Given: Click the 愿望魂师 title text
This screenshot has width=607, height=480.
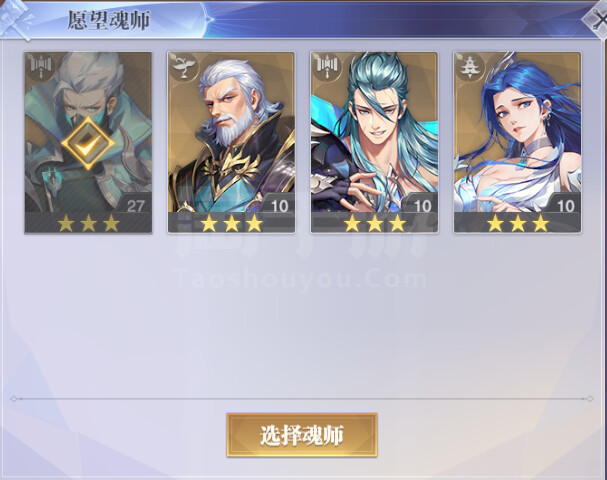Looking at the screenshot, I should pyautogui.click(x=109, y=21).
